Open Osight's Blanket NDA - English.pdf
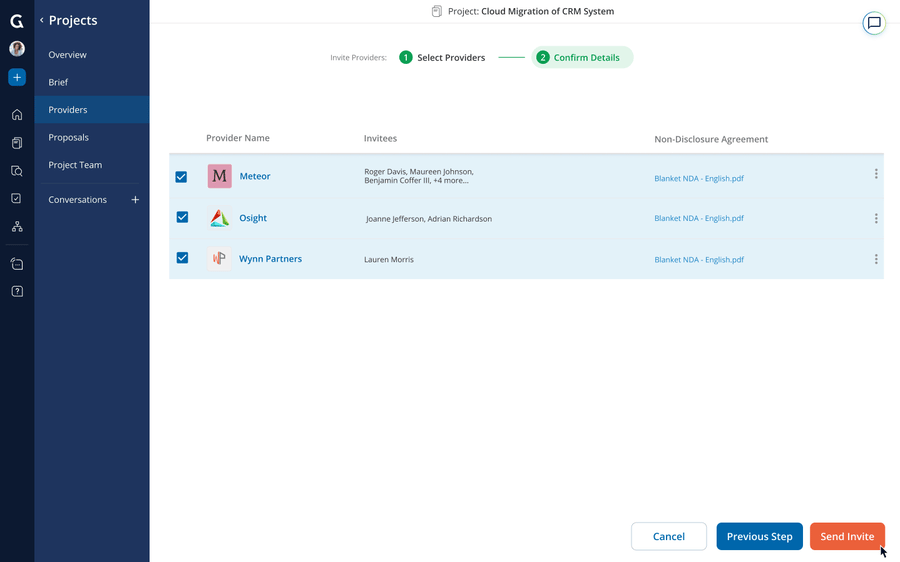 pyautogui.click(x=699, y=218)
